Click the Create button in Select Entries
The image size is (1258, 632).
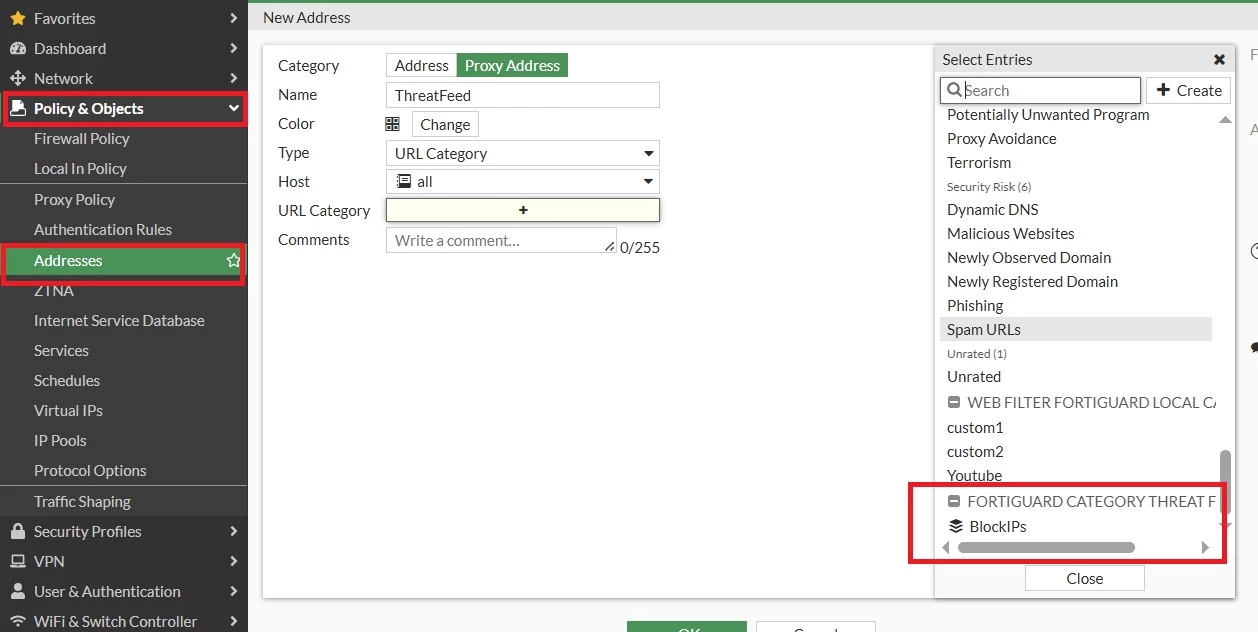tap(1189, 90)
